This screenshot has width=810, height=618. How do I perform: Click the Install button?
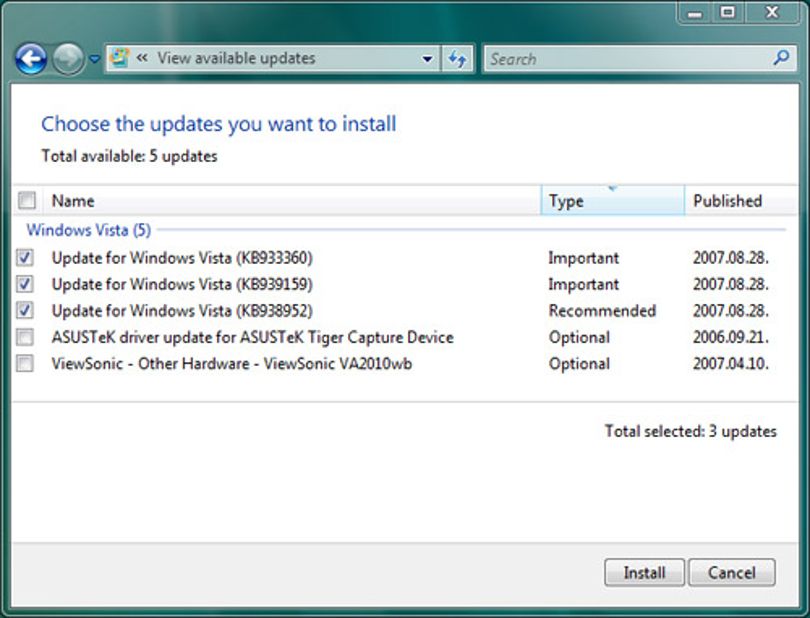pos(644,573)
